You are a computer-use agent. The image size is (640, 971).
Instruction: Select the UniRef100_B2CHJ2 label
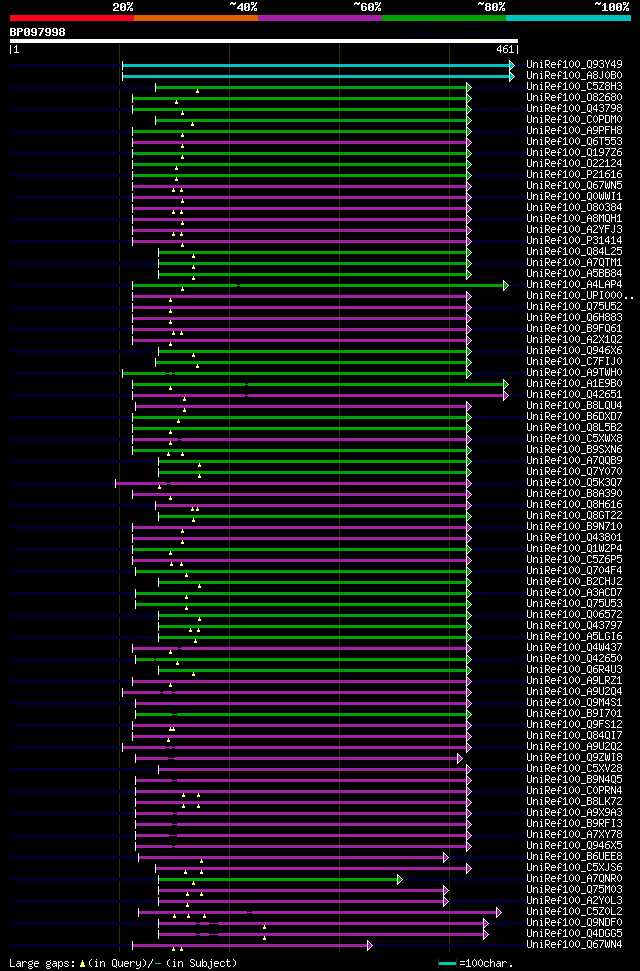coord(574,581)
